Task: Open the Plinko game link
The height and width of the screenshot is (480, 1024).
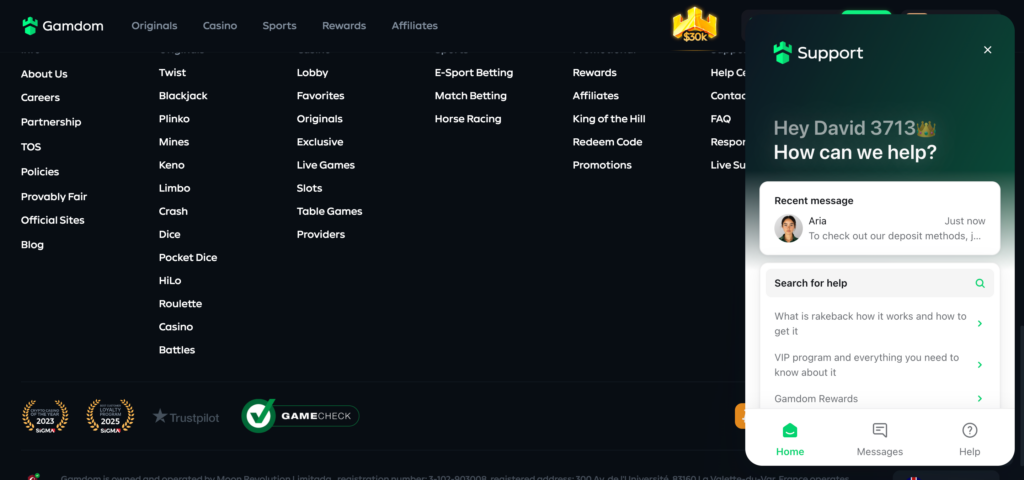Action: pos(174,119)
